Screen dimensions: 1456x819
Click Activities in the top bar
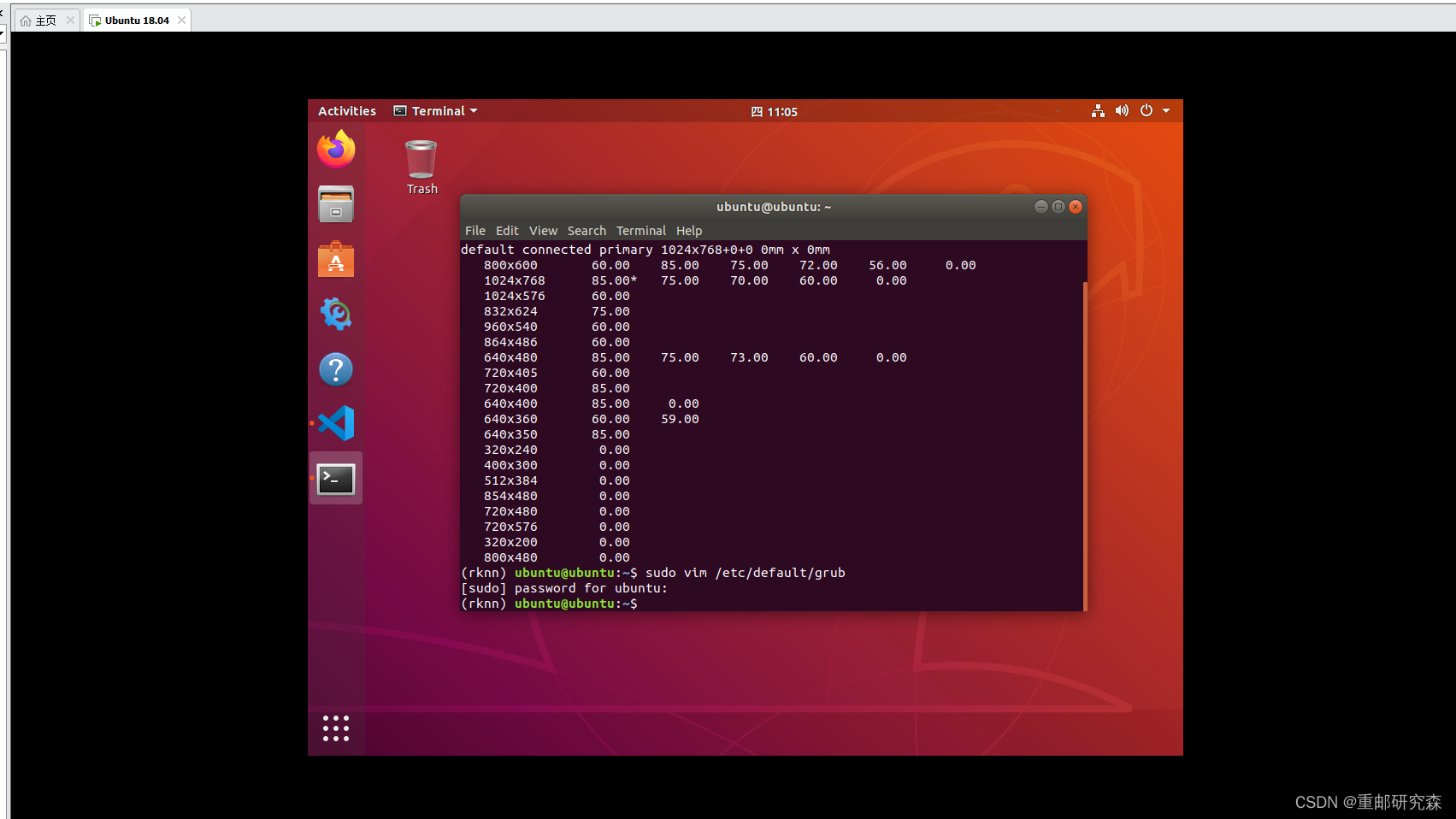coord(347,111)
